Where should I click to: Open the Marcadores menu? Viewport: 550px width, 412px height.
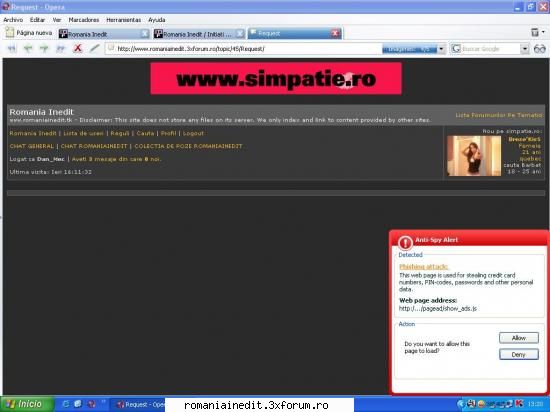(84, 20)
